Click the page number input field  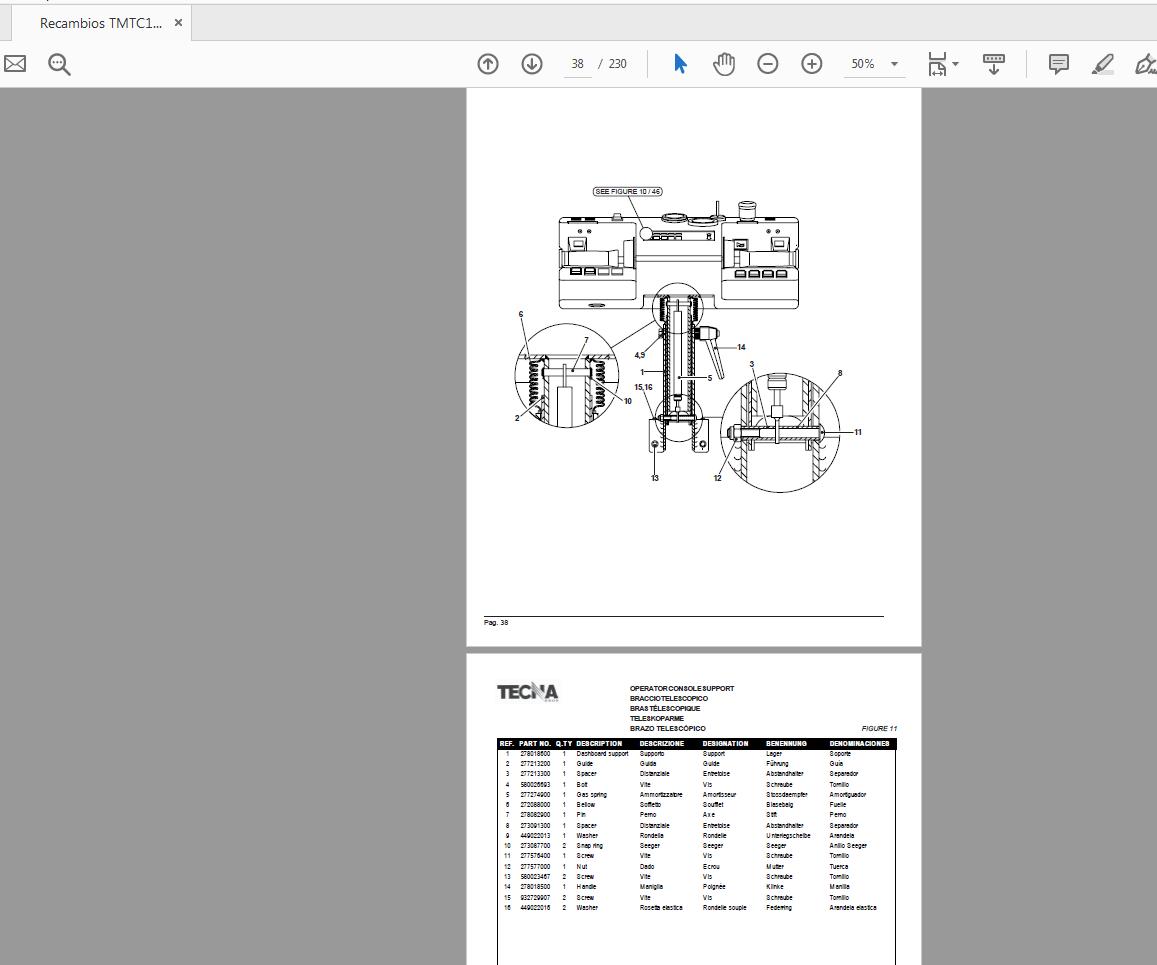click(x=576, y=63)
